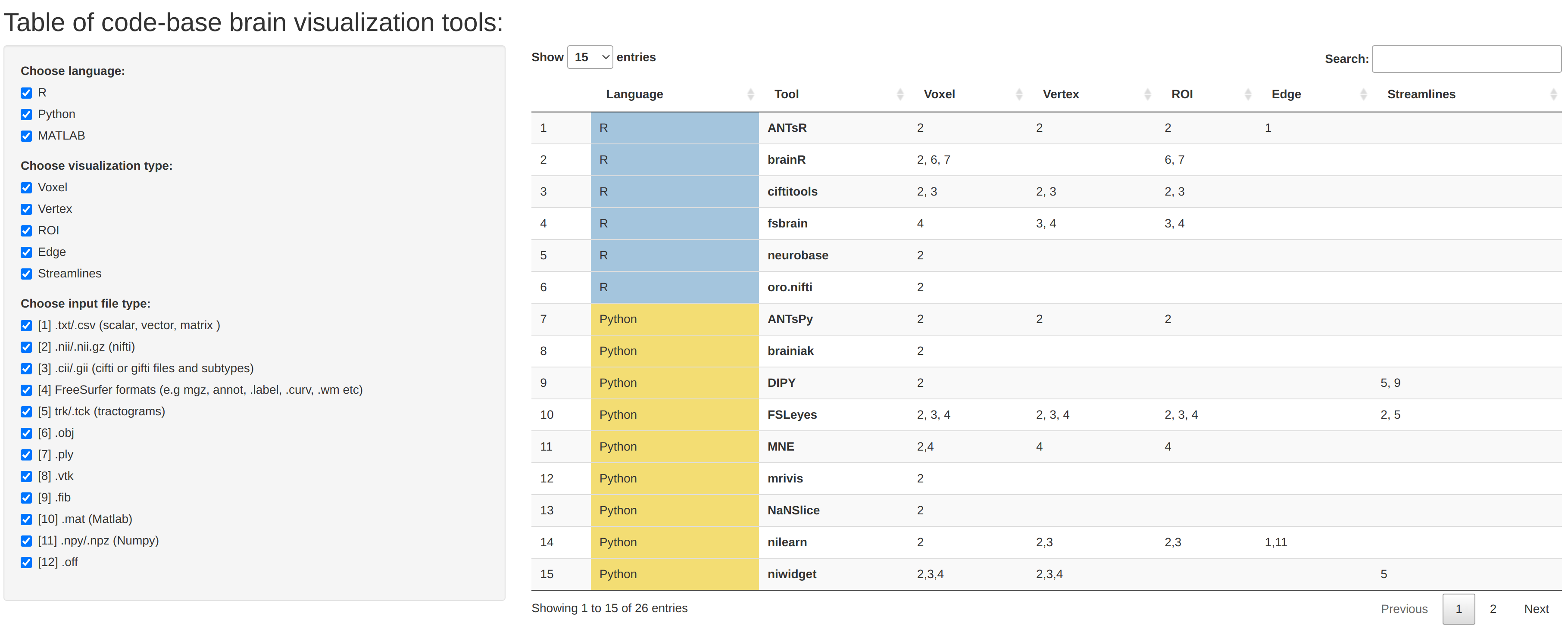Viewport: 1568px width, 641px height.
Task: Click the niwidget tool name
Action: pos(791,574)
